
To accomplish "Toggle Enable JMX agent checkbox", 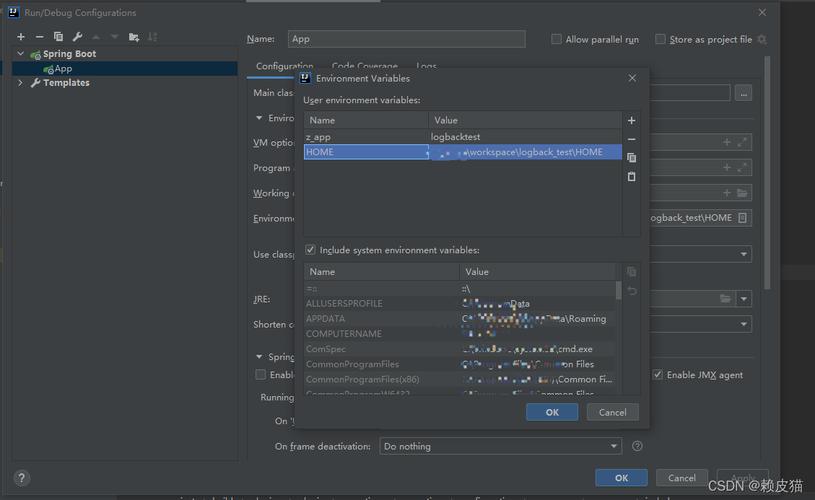I will click(658, 375).
